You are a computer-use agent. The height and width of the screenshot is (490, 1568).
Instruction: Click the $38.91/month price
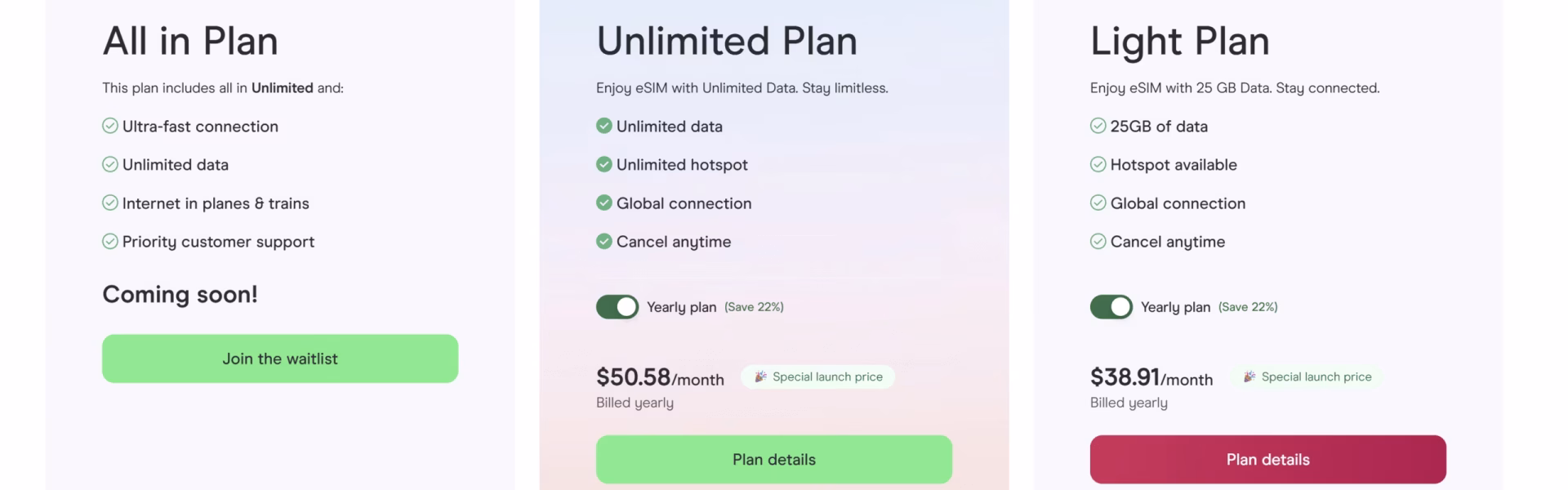pyautogui.click(x=1151, y=377)
